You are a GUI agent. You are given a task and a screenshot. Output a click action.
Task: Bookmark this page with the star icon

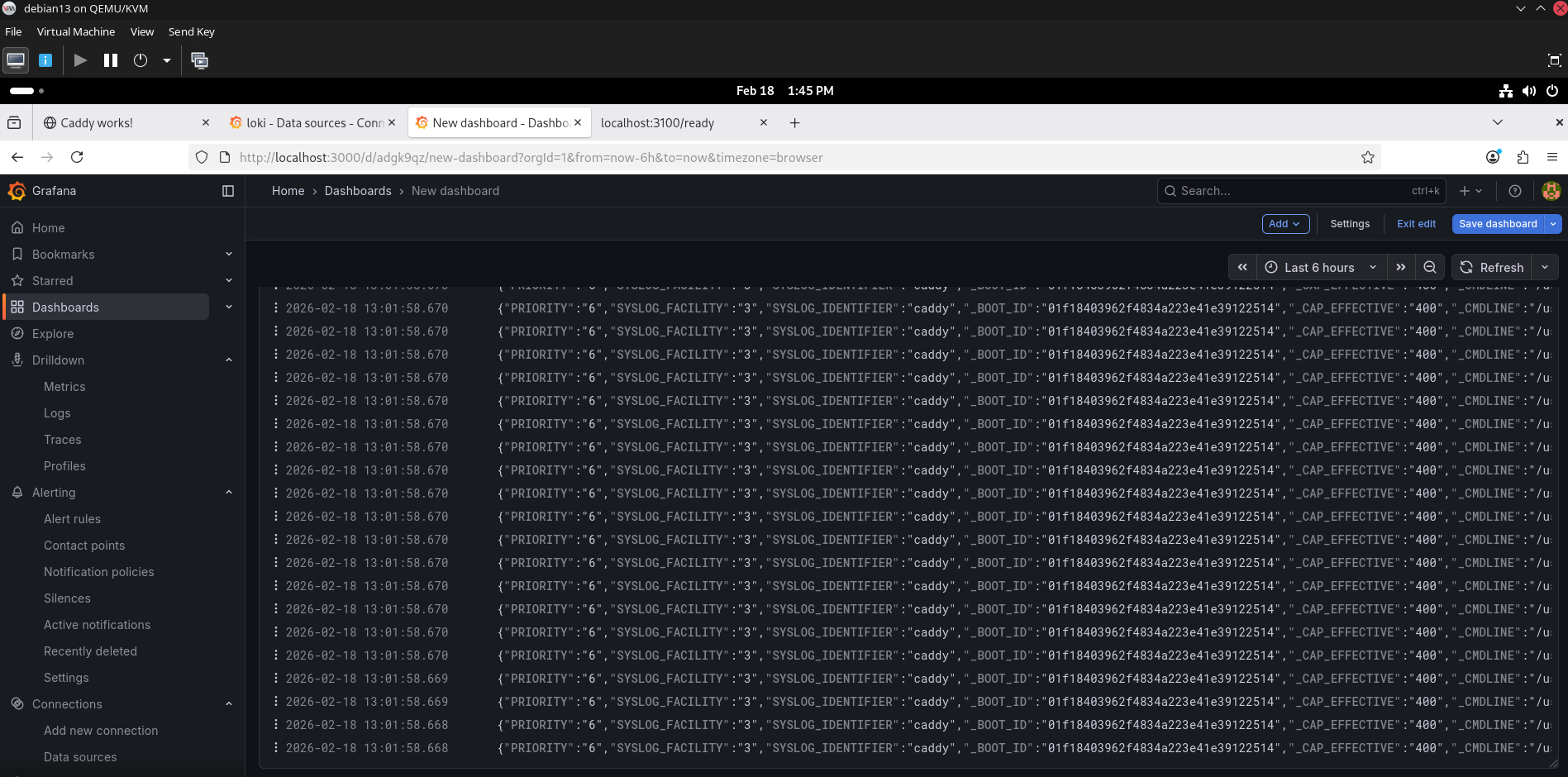point(1368,157)
